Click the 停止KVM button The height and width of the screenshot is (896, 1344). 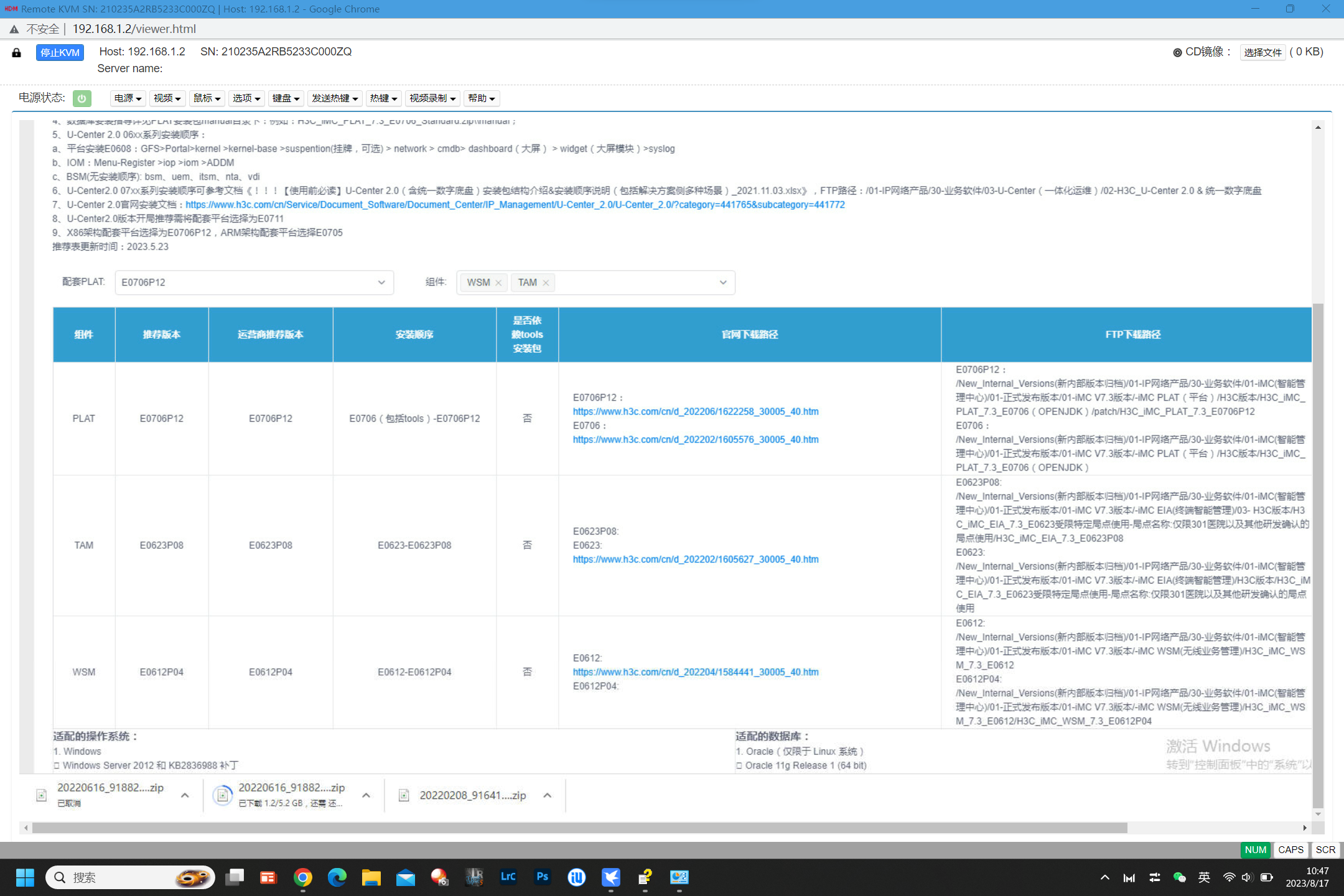(x=60, y=52)
